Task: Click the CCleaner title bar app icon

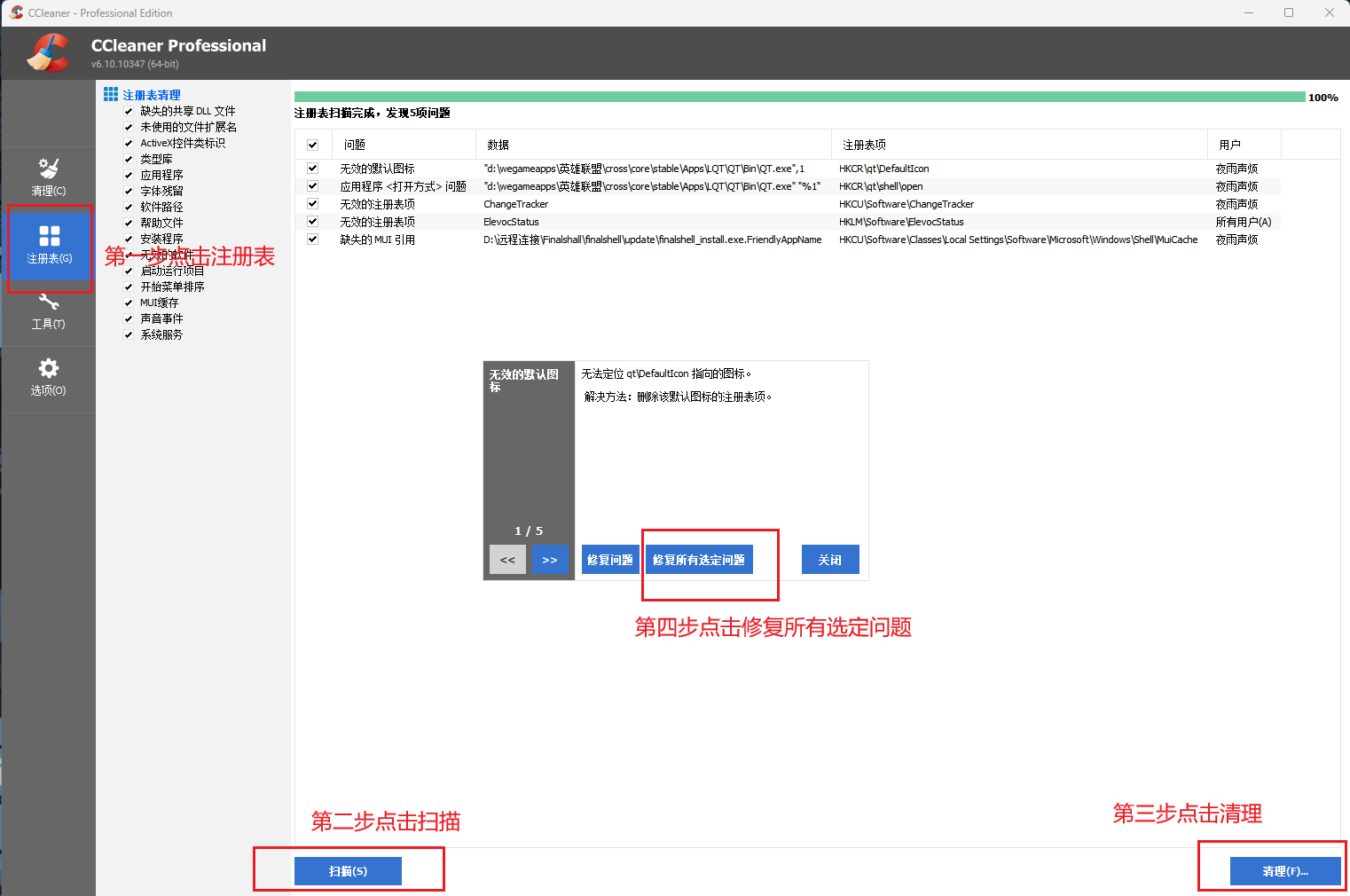Action: tap(16, 12)
